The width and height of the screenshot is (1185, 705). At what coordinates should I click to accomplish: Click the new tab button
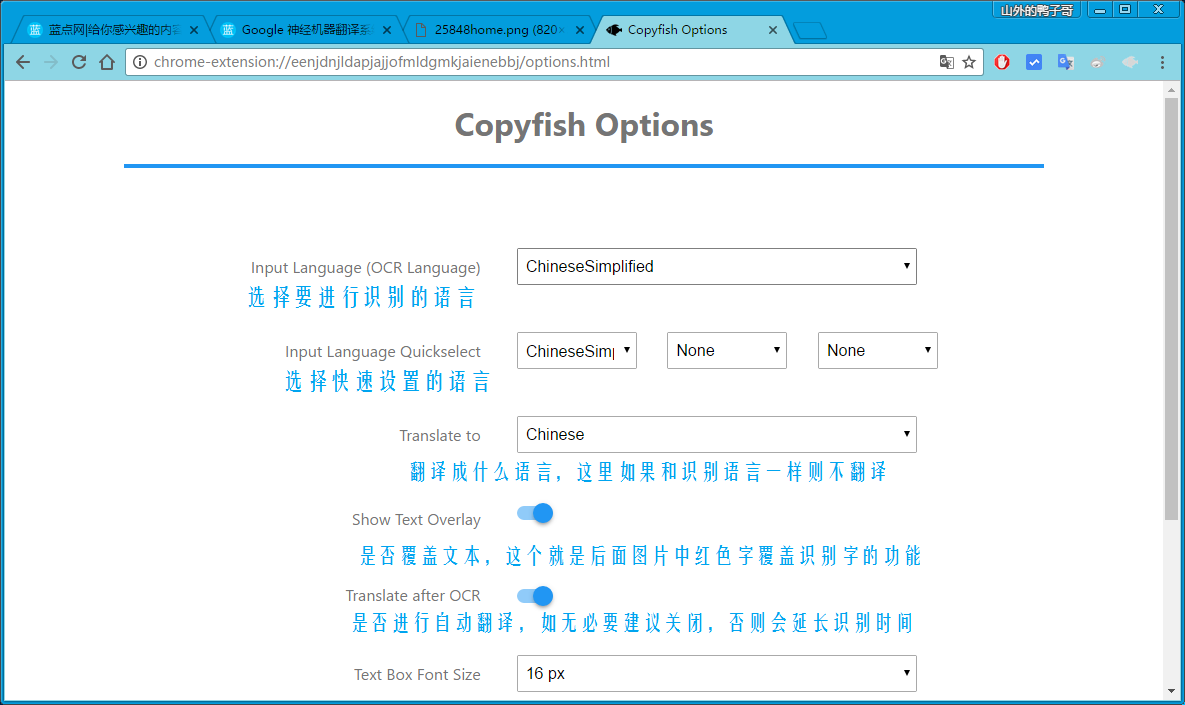point(811,31)
